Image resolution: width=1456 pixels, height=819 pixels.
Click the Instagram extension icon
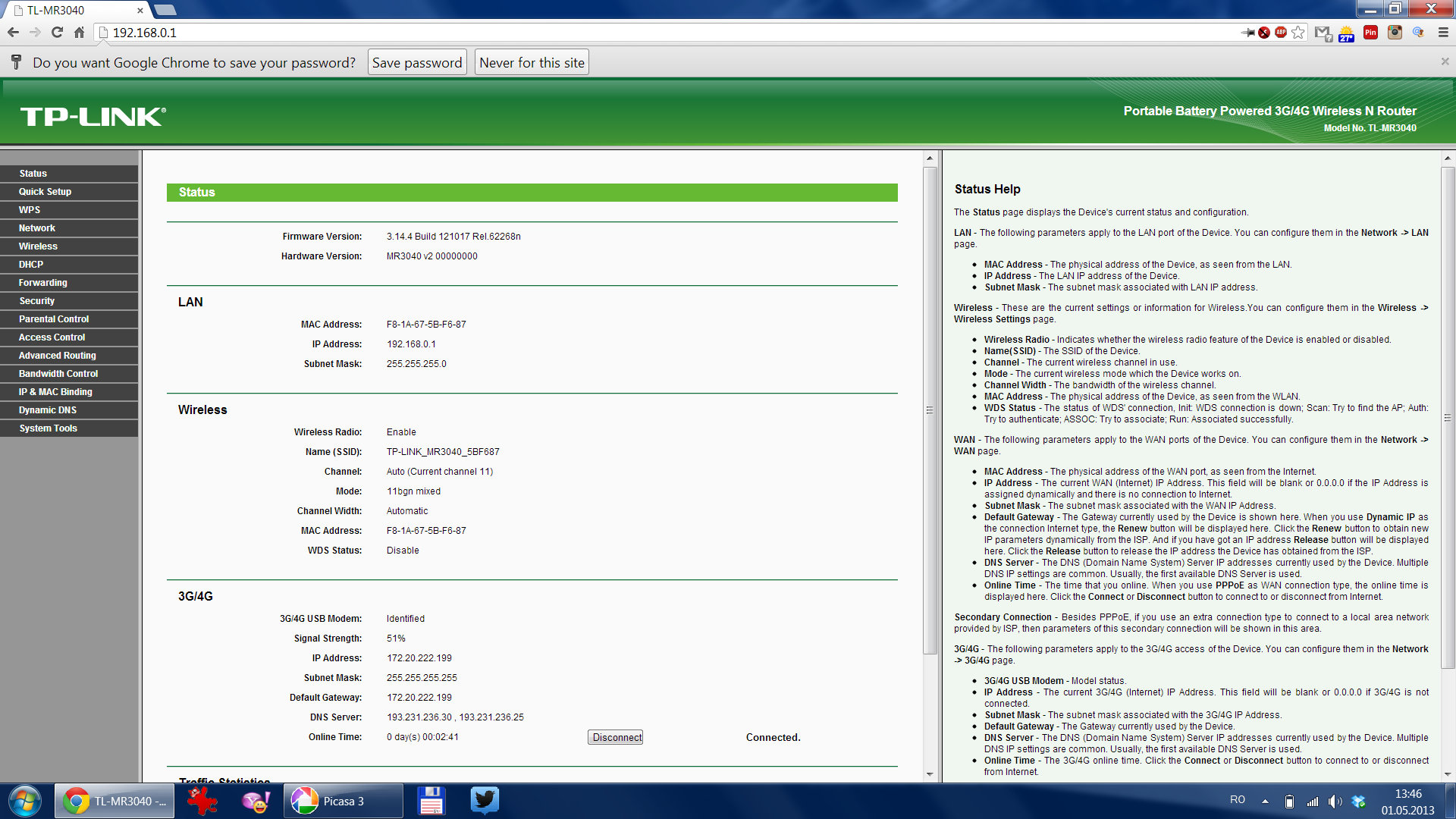(x=1395, y=33)
